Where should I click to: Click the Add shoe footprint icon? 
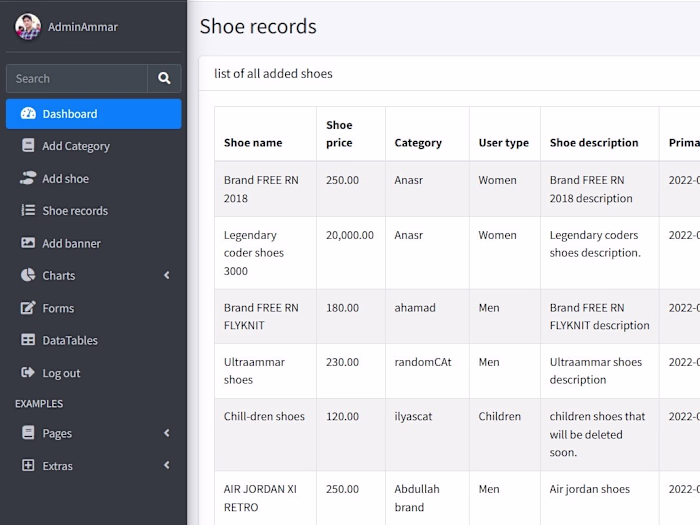coord(28,178)
